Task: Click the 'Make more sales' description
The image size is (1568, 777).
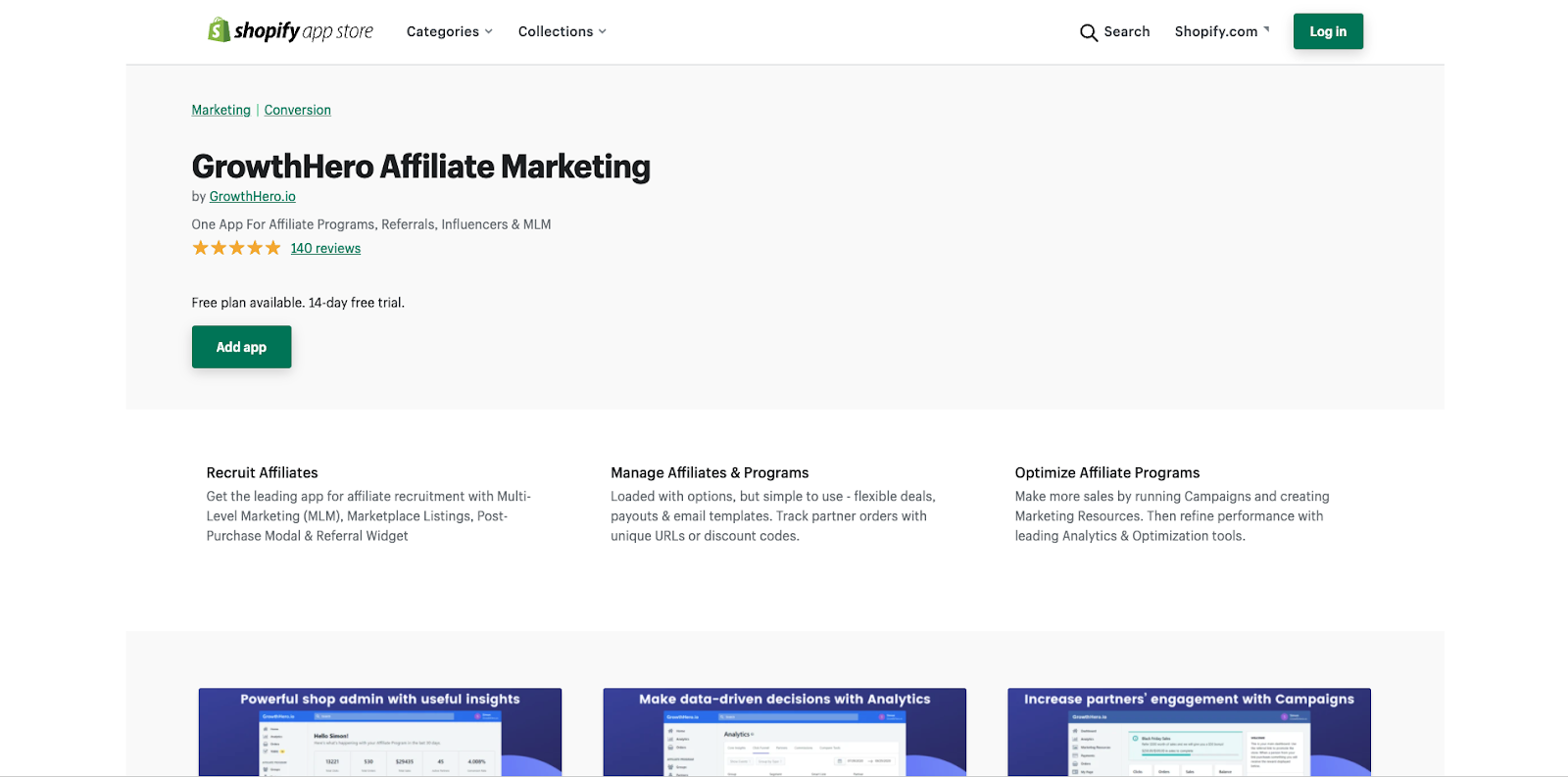Action: (x=1172, y=516)
